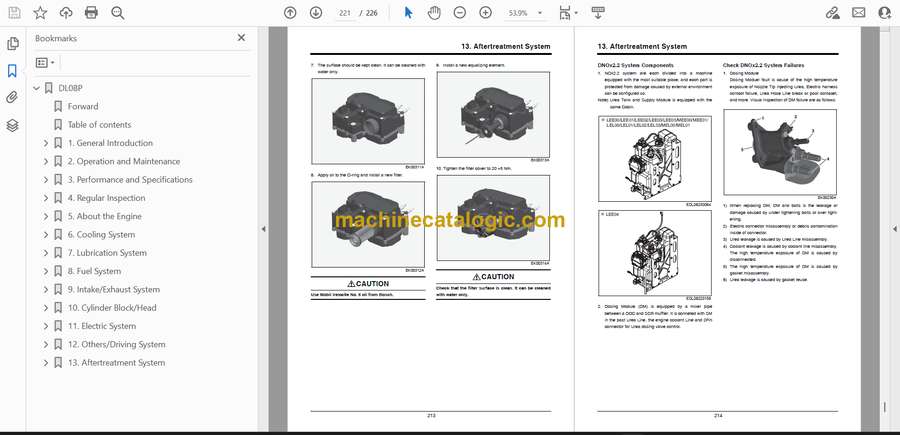900x435 pixels.
Task: Add the document to starred favorites
Action: (x=40, y=13)
